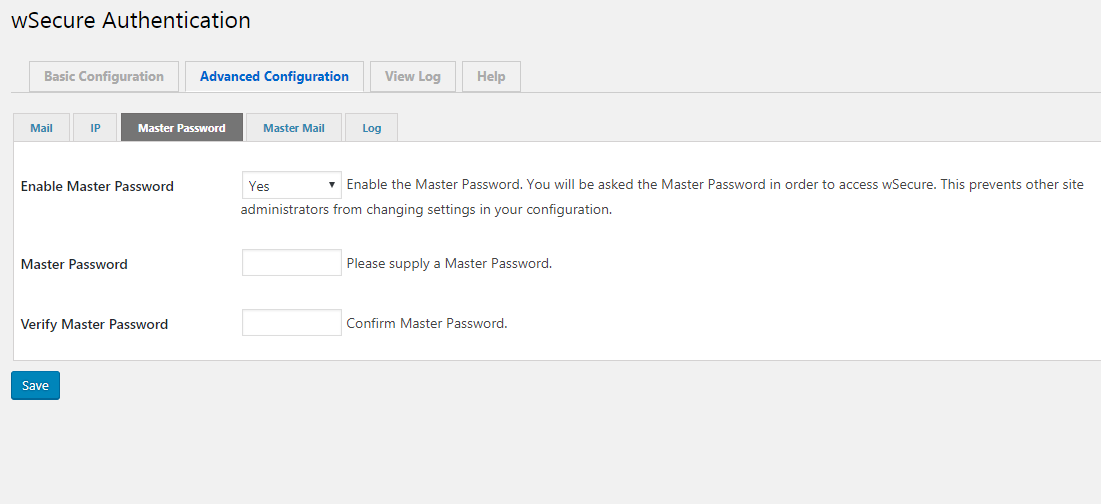Screen dimensions: 1101x504
Task: Open the Master Mail sub-tab
Action: tap(294, 128)
